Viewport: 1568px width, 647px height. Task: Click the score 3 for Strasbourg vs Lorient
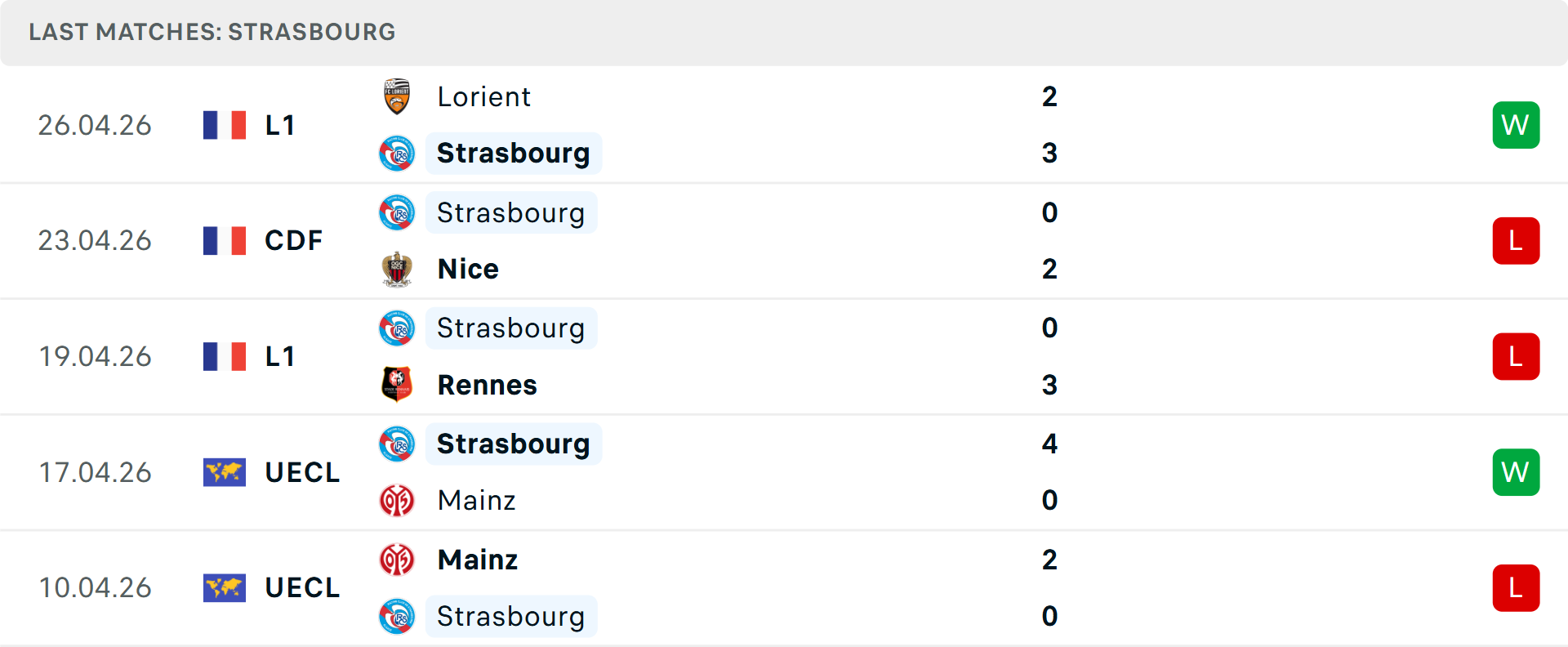coord(1050,153)
